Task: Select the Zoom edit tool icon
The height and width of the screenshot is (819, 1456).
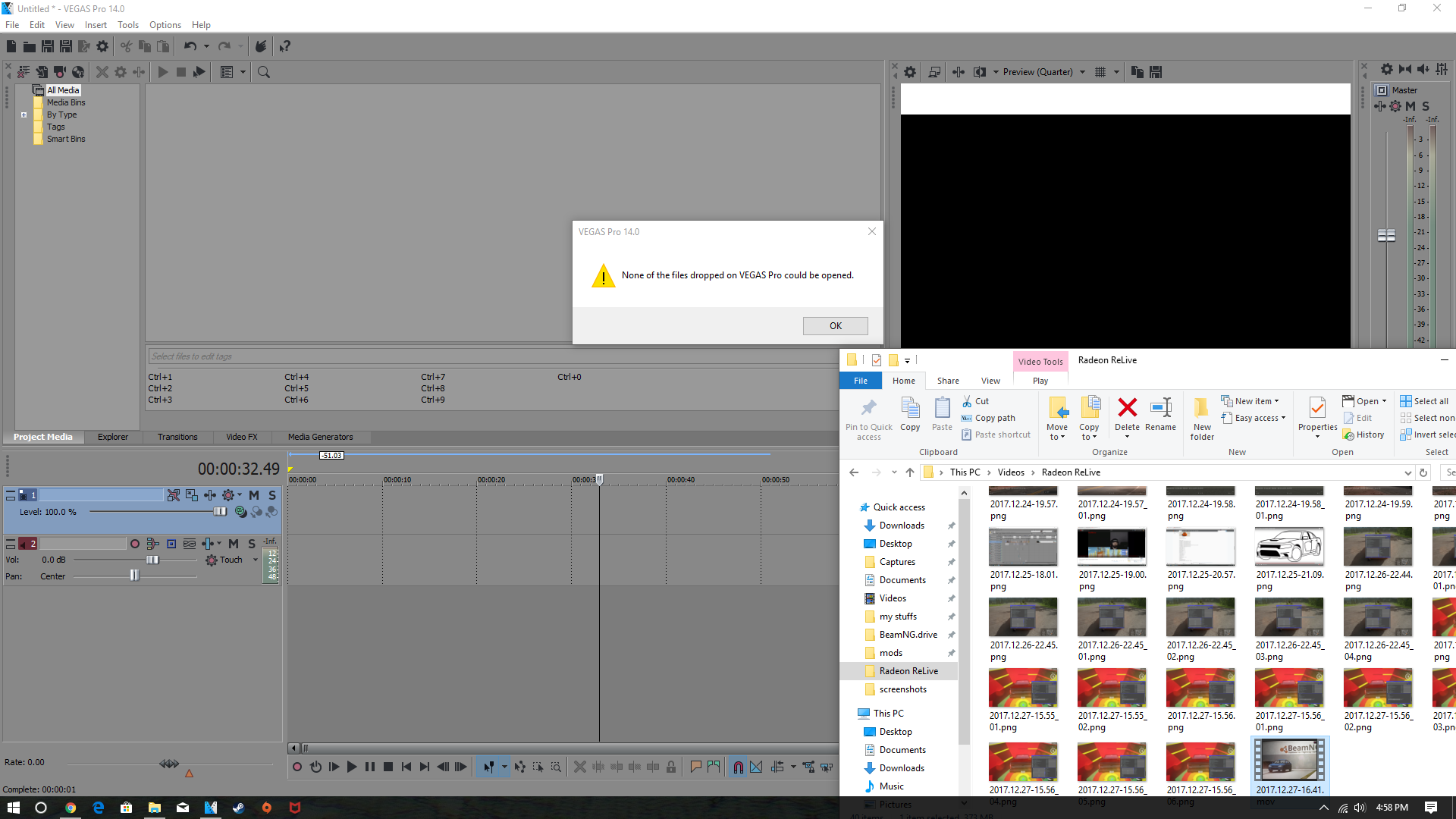Action: pyautogui.click(x=556, y=767)
